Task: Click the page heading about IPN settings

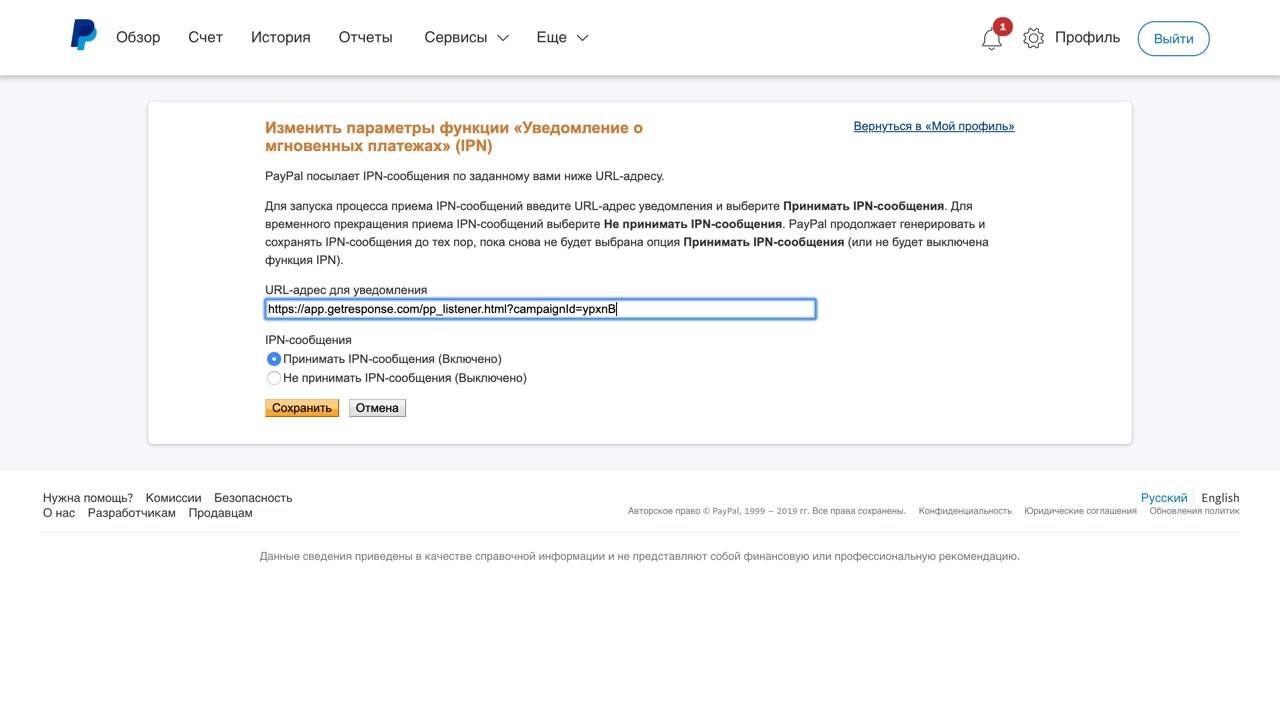Action: coord(454,137)
